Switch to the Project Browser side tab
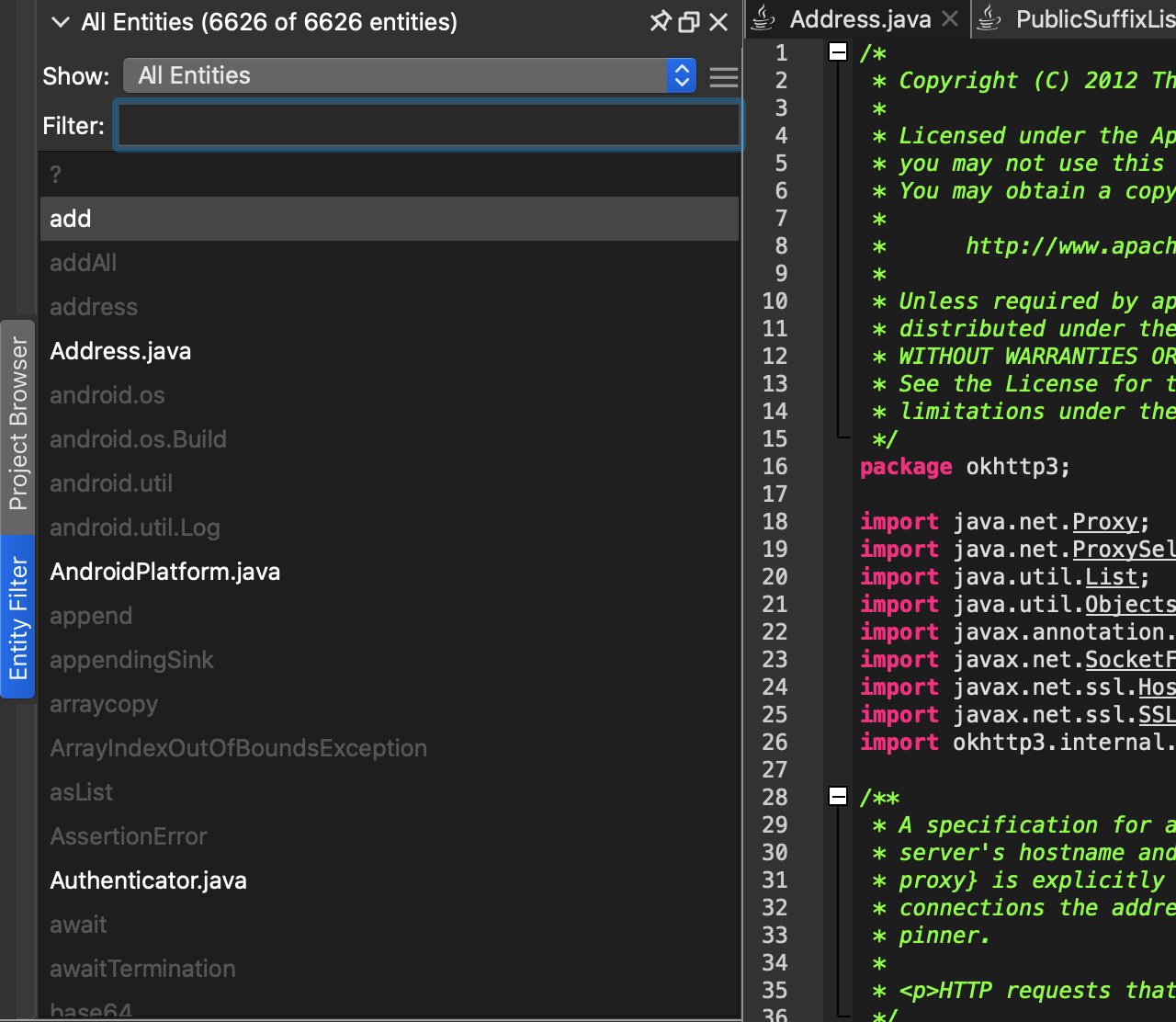This screenshot has width=1176, height=1022. click(x=18, y=424)
